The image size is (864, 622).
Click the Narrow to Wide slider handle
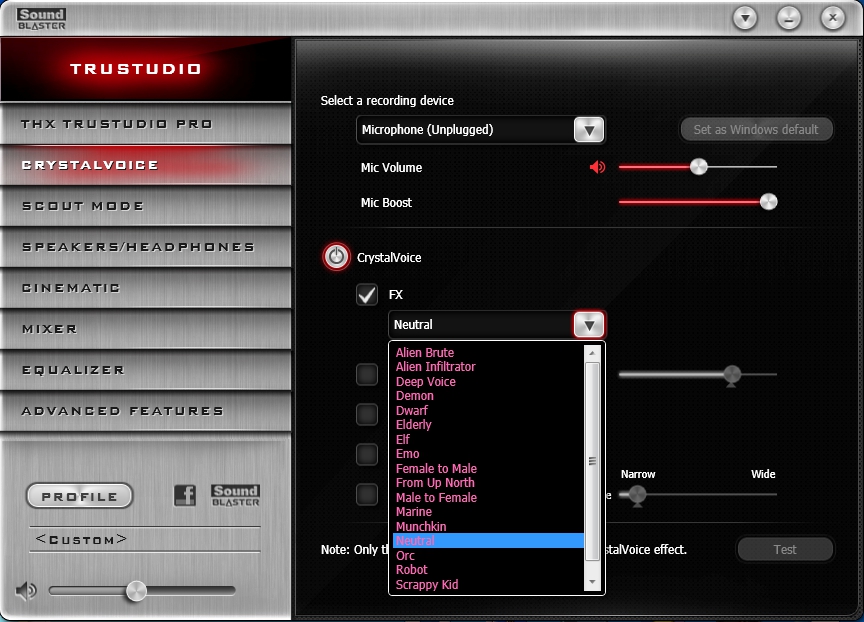[637, 495]
